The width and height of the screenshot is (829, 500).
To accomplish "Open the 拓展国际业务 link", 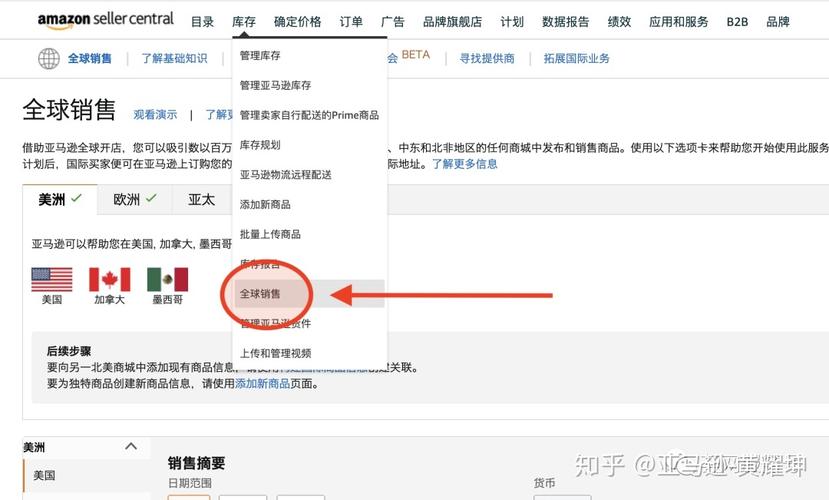I will point(577,58).
